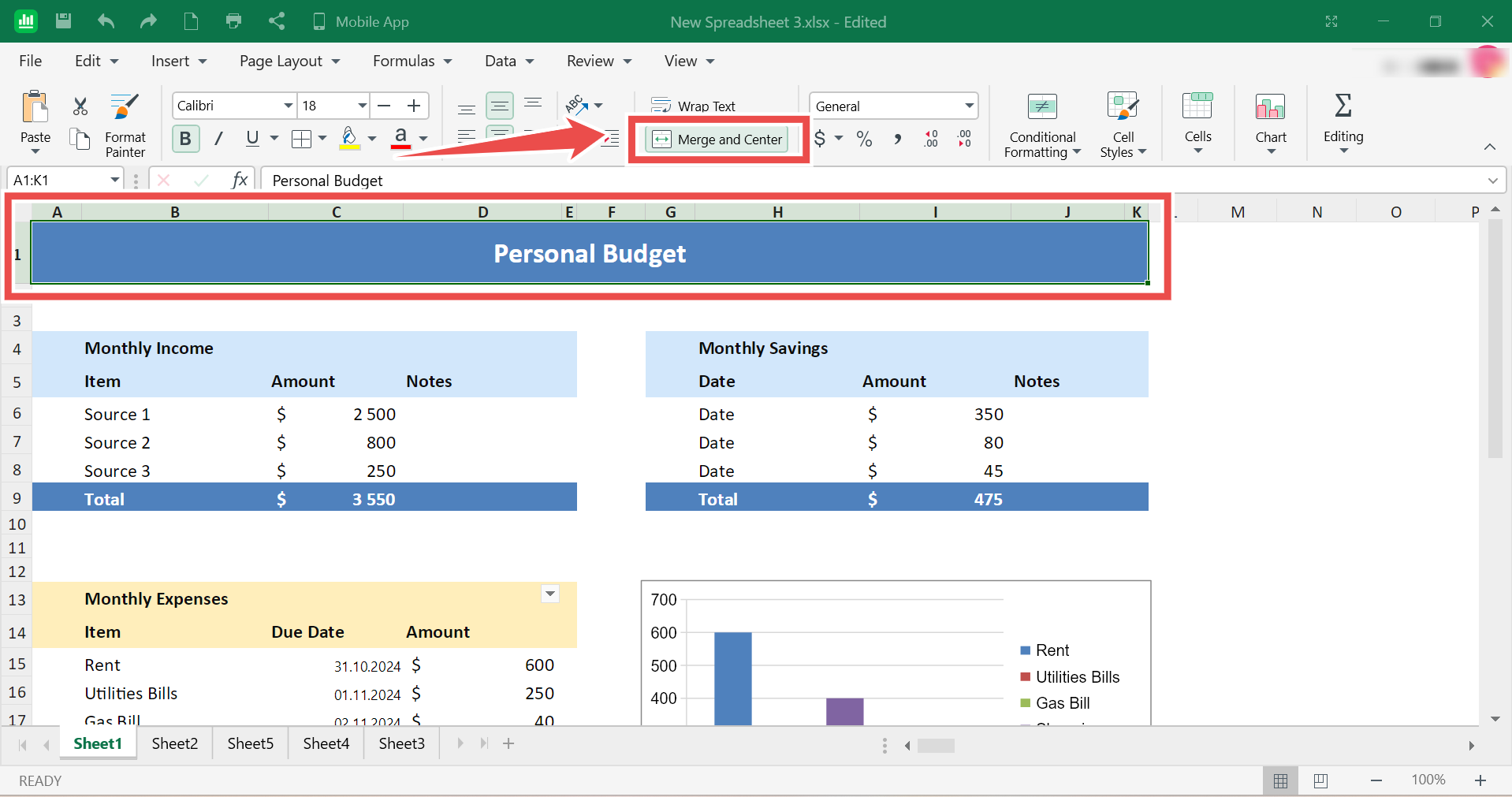Open the Editing sigma menu

point(1343,122)
